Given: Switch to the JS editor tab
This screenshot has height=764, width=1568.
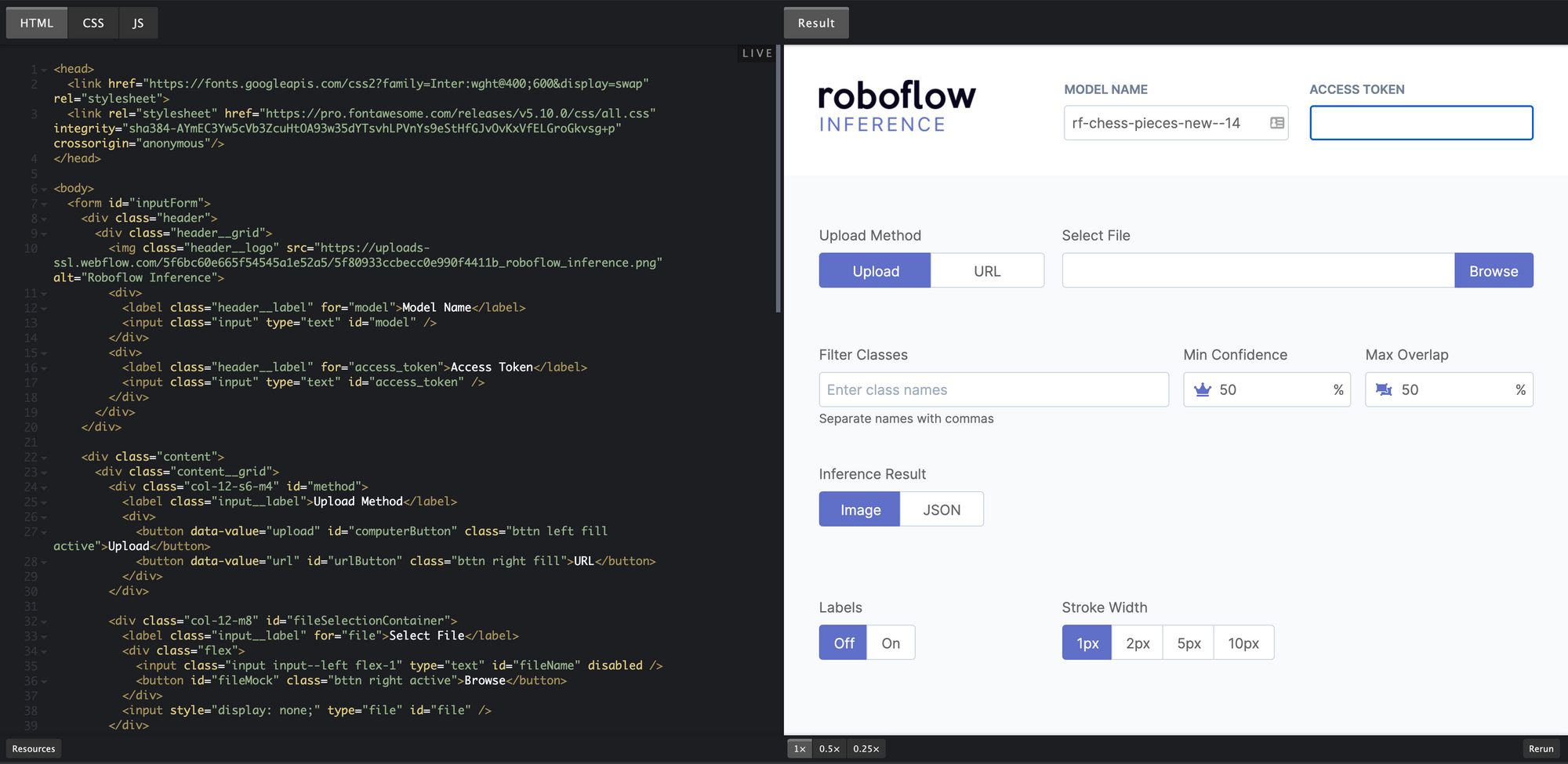Looking at the screenshot, I should pyautogui.click(x=138, y=23).
